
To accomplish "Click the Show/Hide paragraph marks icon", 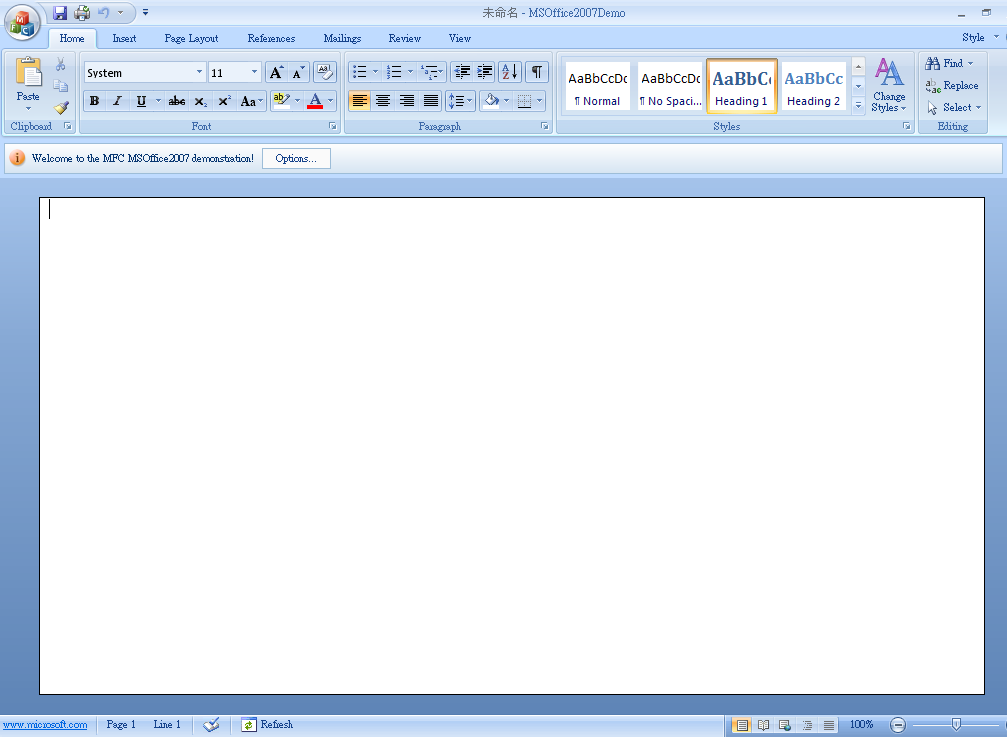I will point(537,72).
